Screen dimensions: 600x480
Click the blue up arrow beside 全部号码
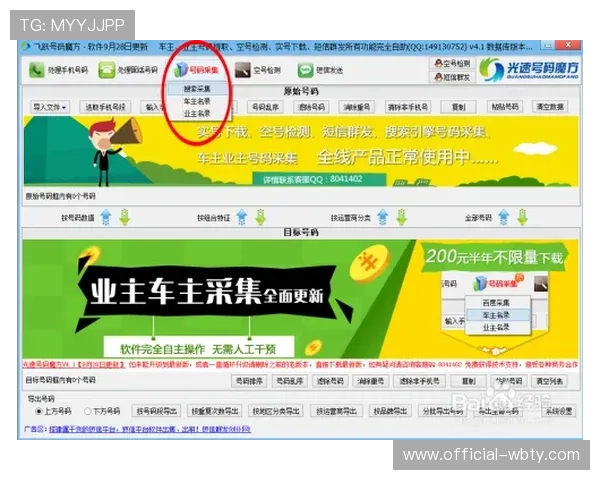pyautogui.click(x=504, y=217)
